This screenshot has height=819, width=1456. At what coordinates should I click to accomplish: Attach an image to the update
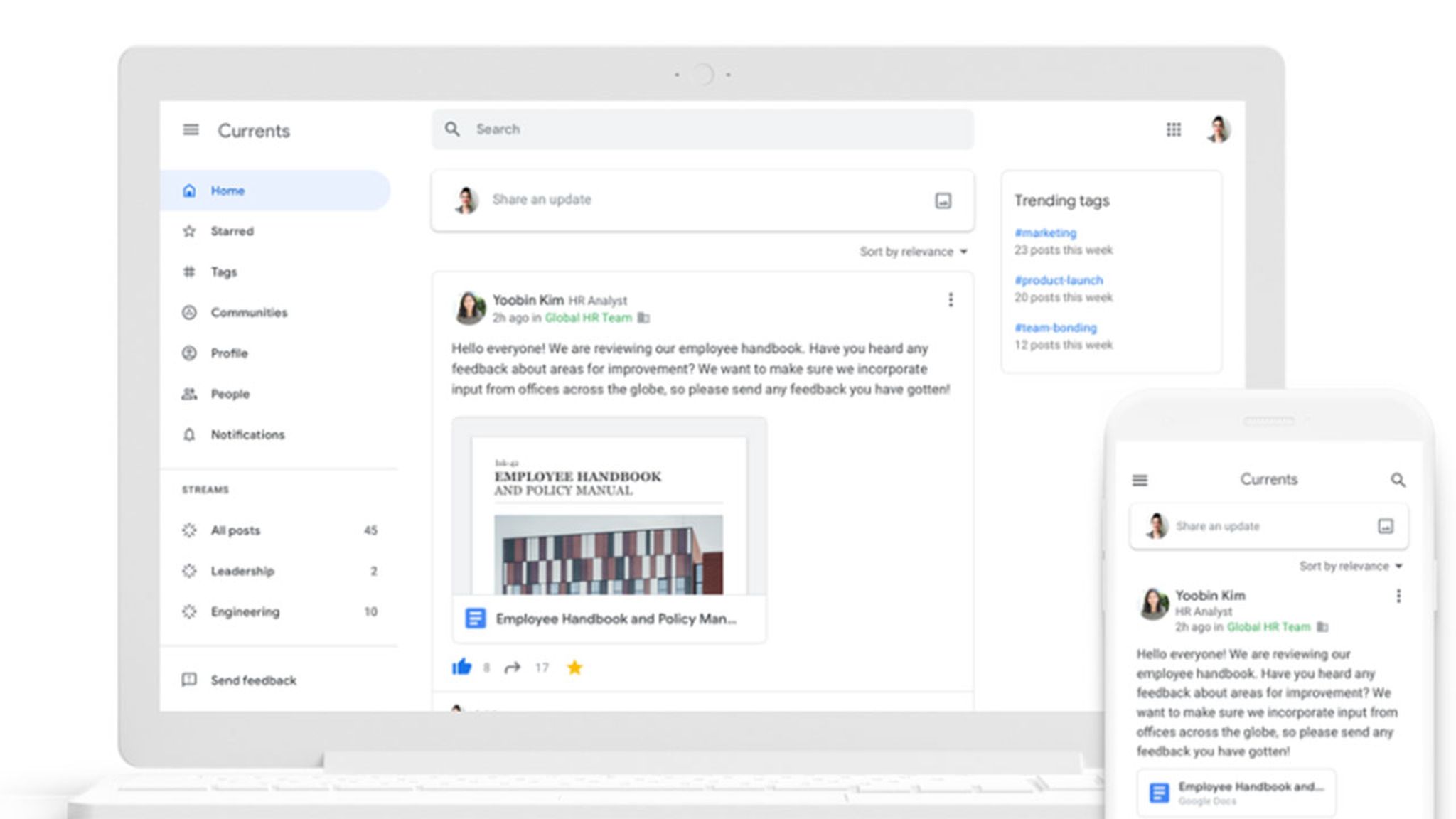(x=943, y=200)
